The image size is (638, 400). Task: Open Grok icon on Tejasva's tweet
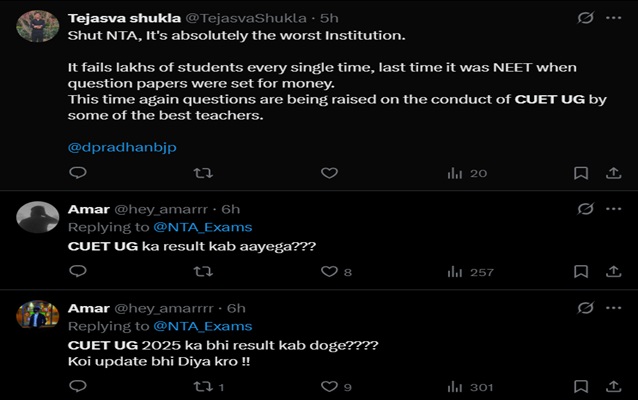point(586,18)
